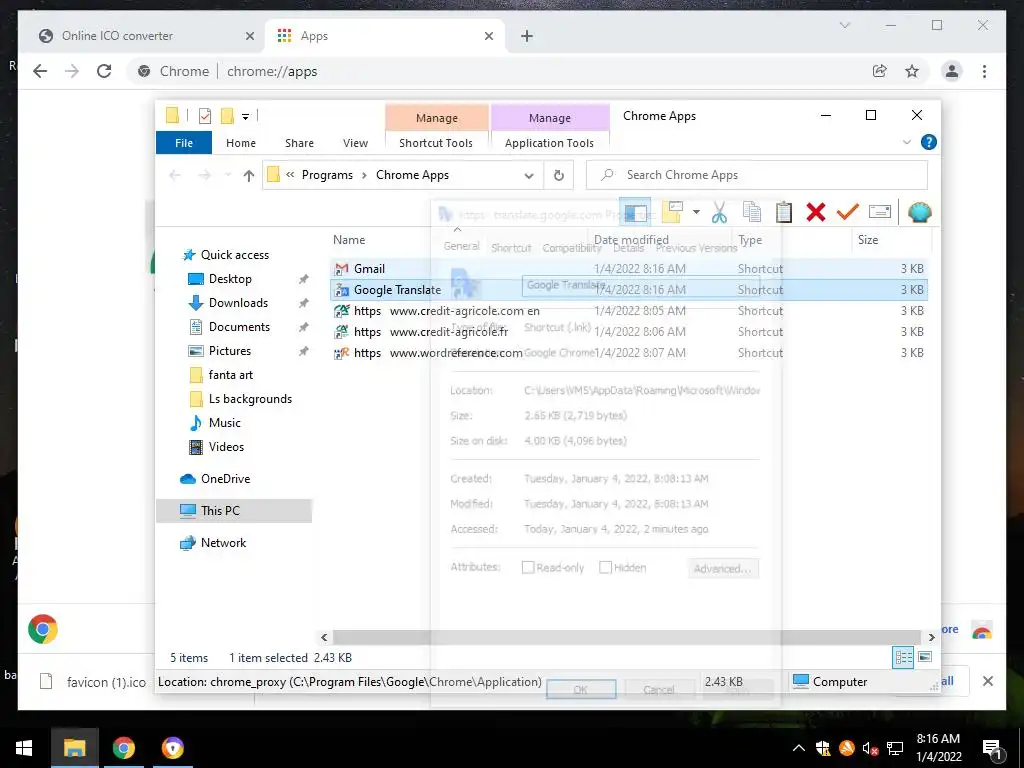Click the Chrome taskbar icon

point(123,748)
